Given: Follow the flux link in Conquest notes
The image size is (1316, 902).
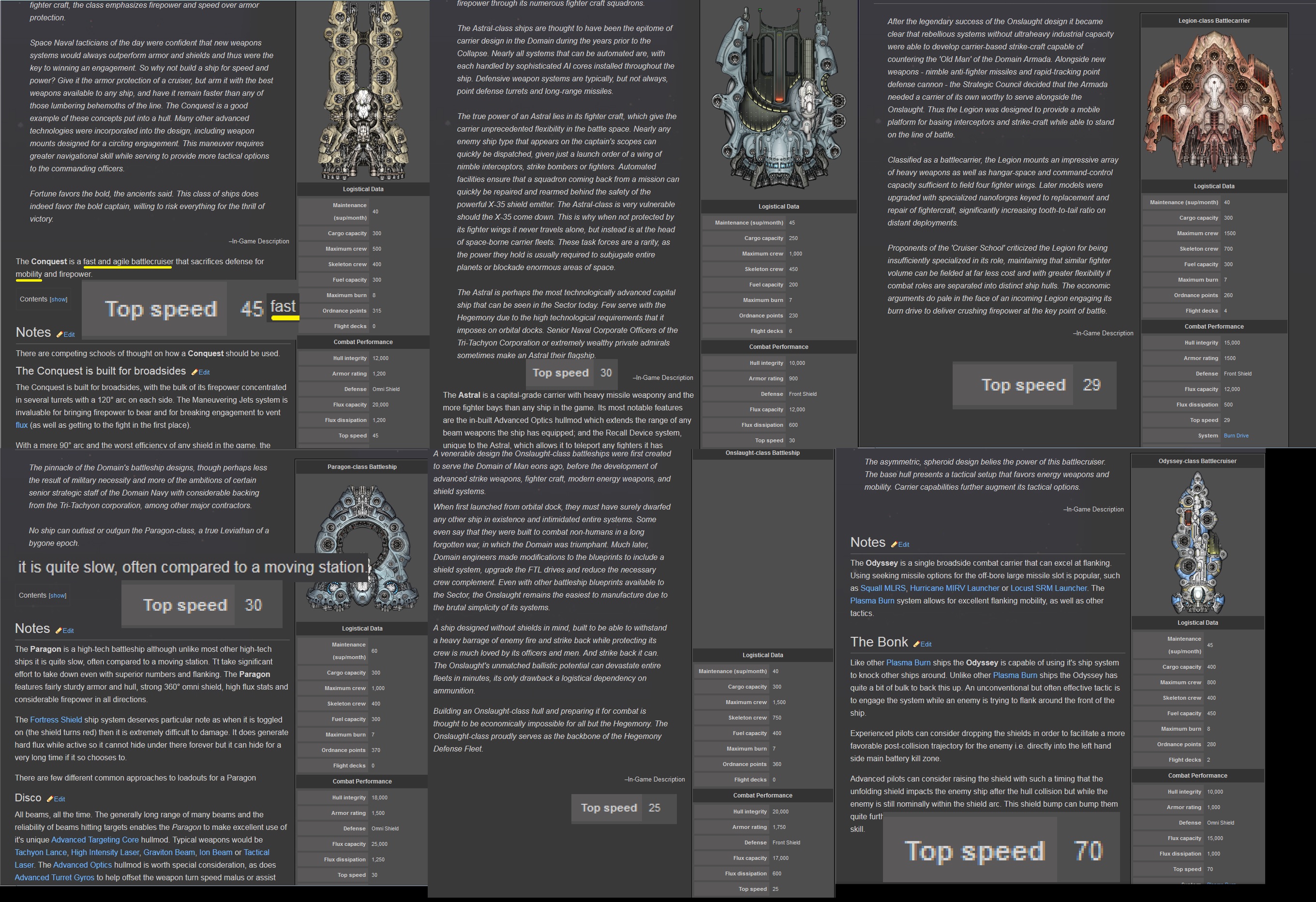Looking at the screenshot, I should [21, 425].
